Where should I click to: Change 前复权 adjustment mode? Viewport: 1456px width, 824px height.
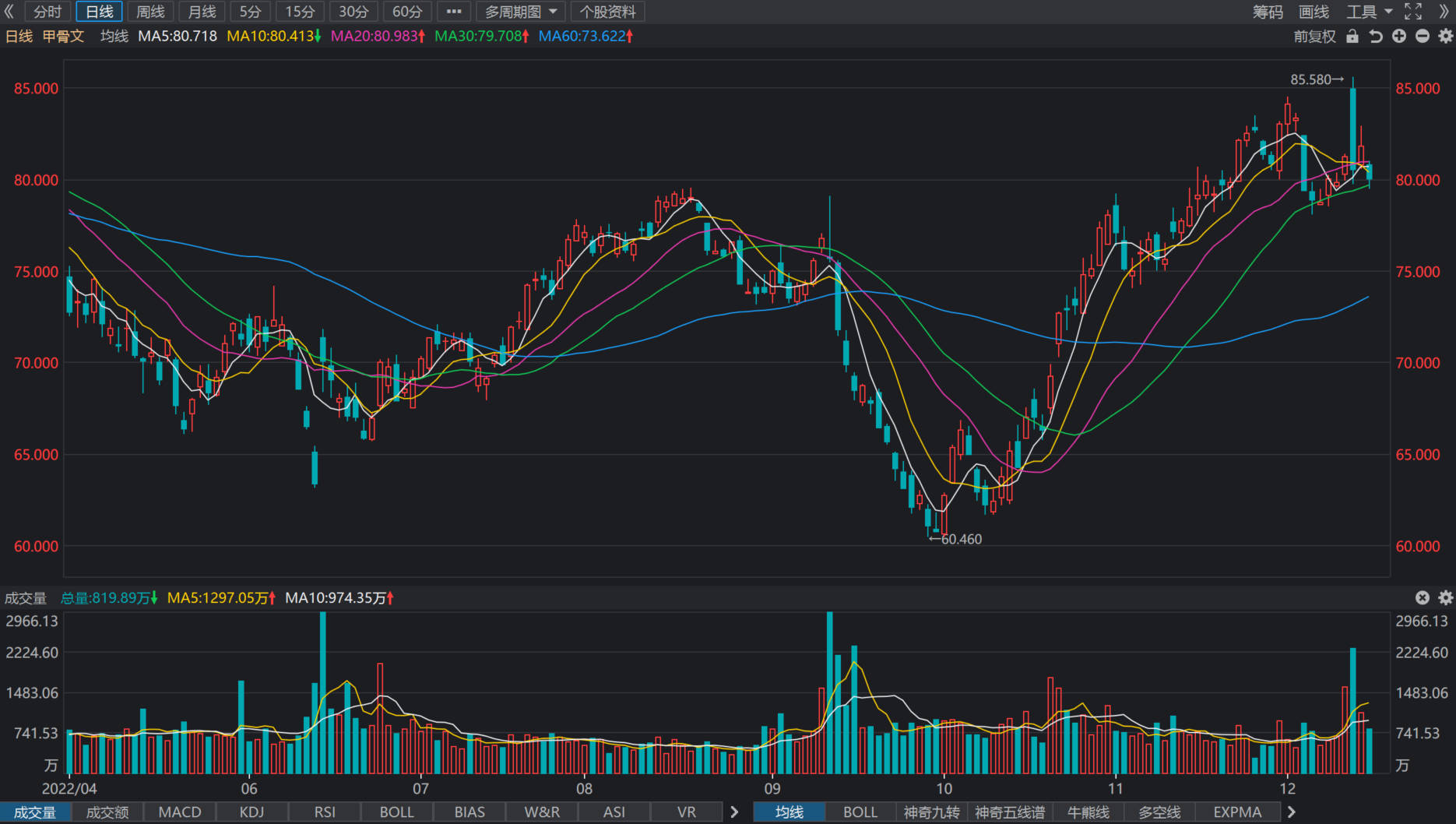[1315, 37]
